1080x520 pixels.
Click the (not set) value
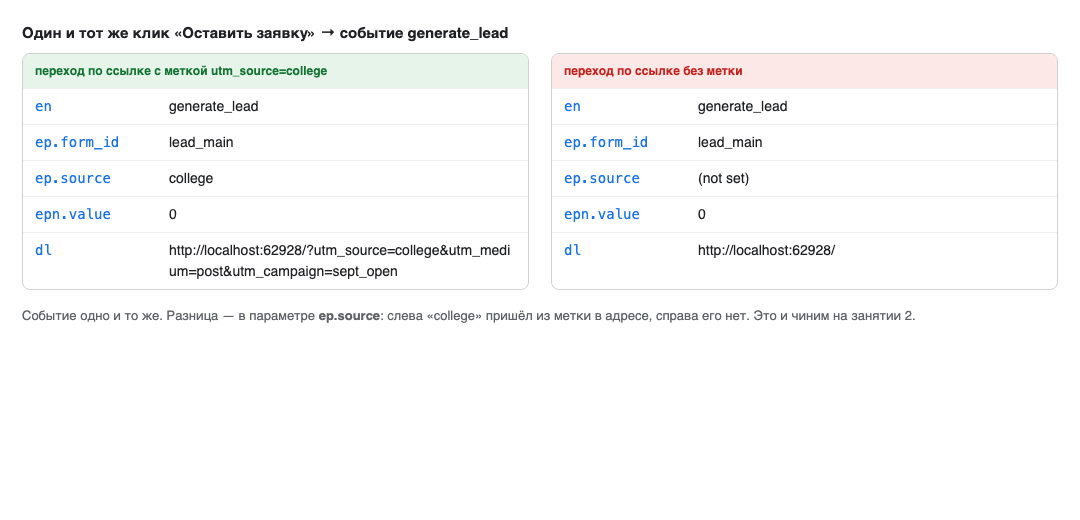pyautogui.click(x=723, y=178)
